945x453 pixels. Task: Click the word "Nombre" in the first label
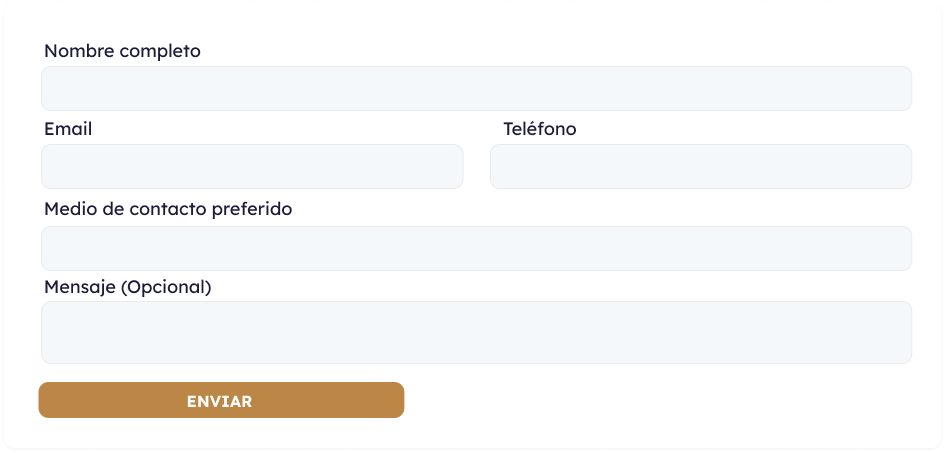point(78,51)
